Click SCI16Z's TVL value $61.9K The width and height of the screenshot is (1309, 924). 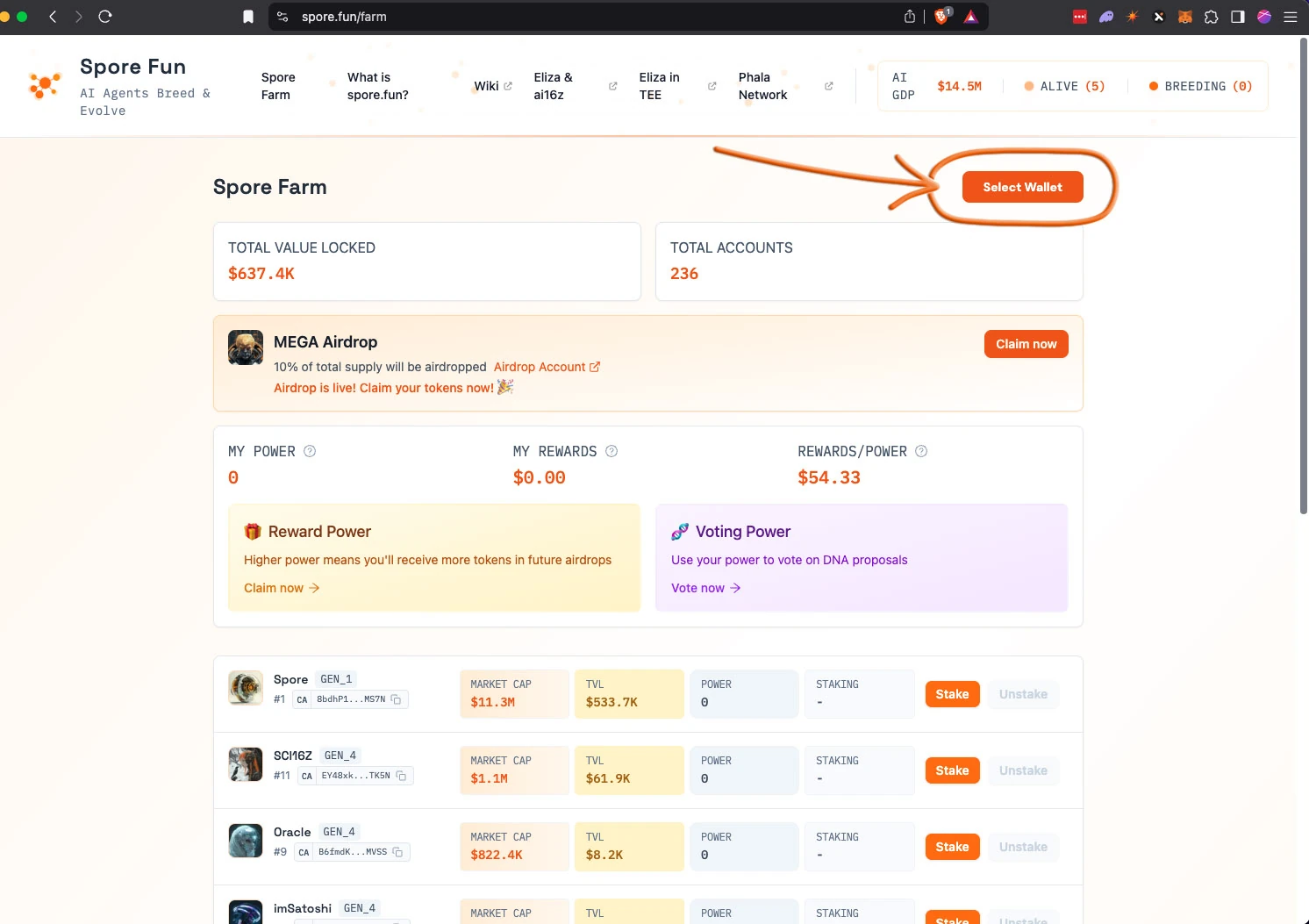click(608, 778)
